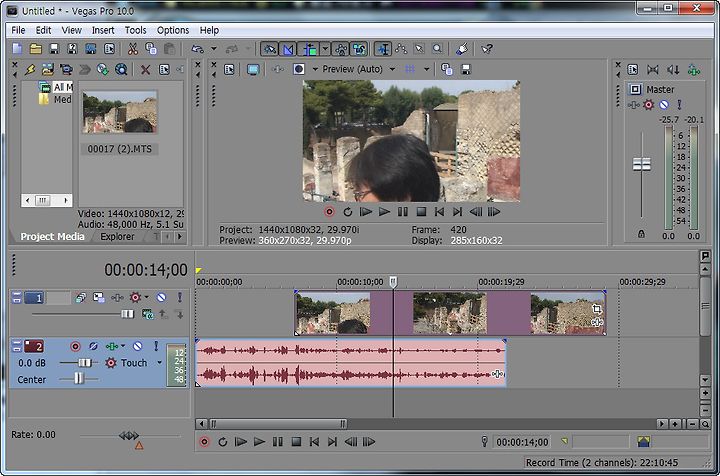Open Track Motion on video track 1
Image resolution: width=720 pixels, height=476 pixels.
click(x=98, y=297)
